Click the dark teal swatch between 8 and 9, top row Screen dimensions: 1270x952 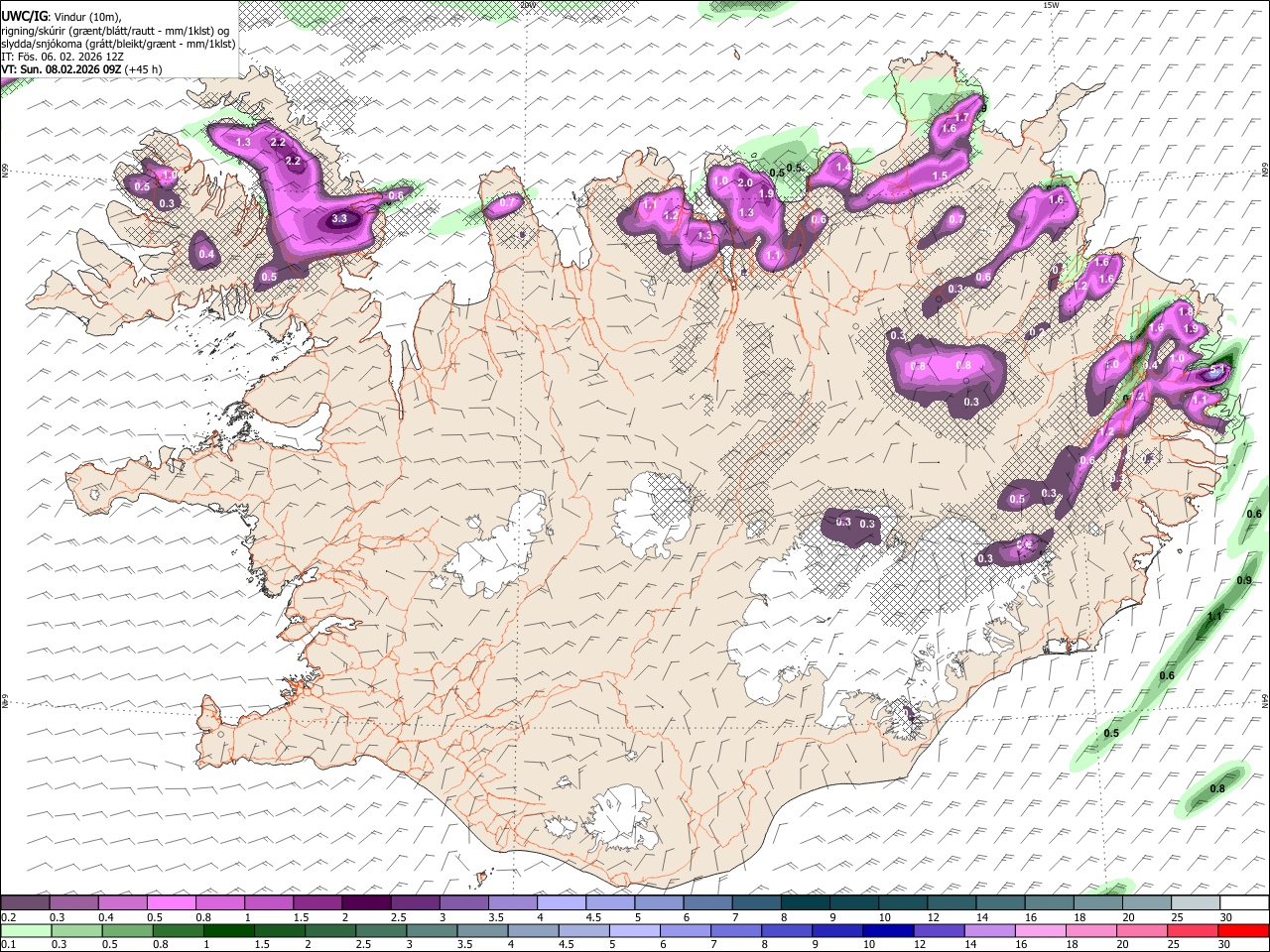(x=806, y=902)
